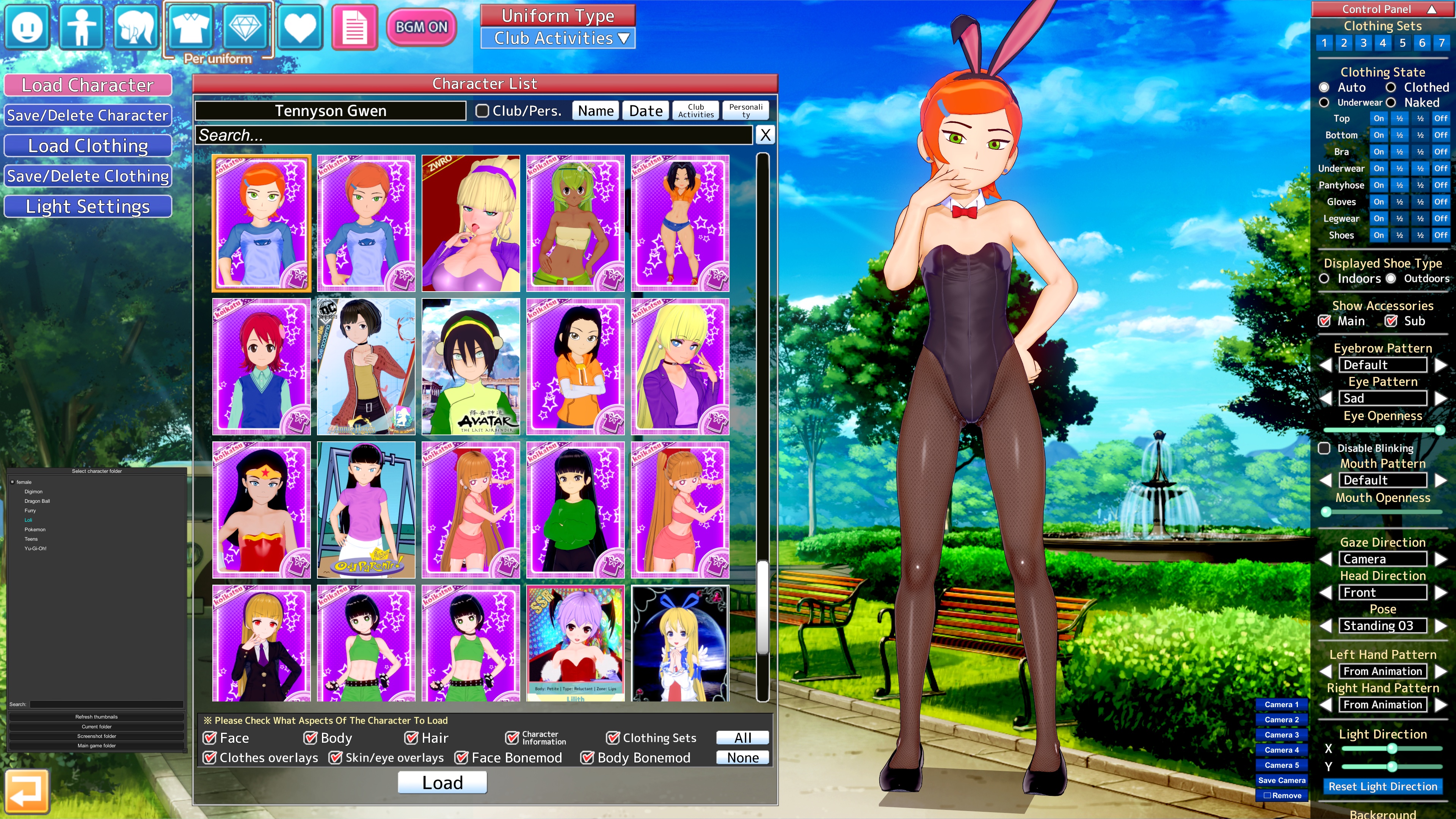Uncheck Skin/eye overlays option
This screenshot has height=819, width=1456.
coord(336,758)
